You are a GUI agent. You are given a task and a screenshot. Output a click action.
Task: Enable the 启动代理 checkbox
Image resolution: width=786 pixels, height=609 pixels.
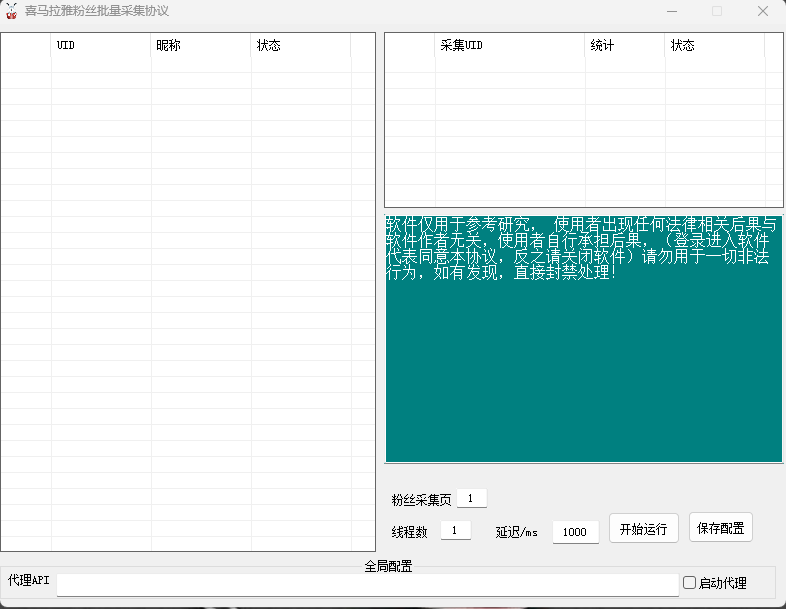click(x=689, y=583)
